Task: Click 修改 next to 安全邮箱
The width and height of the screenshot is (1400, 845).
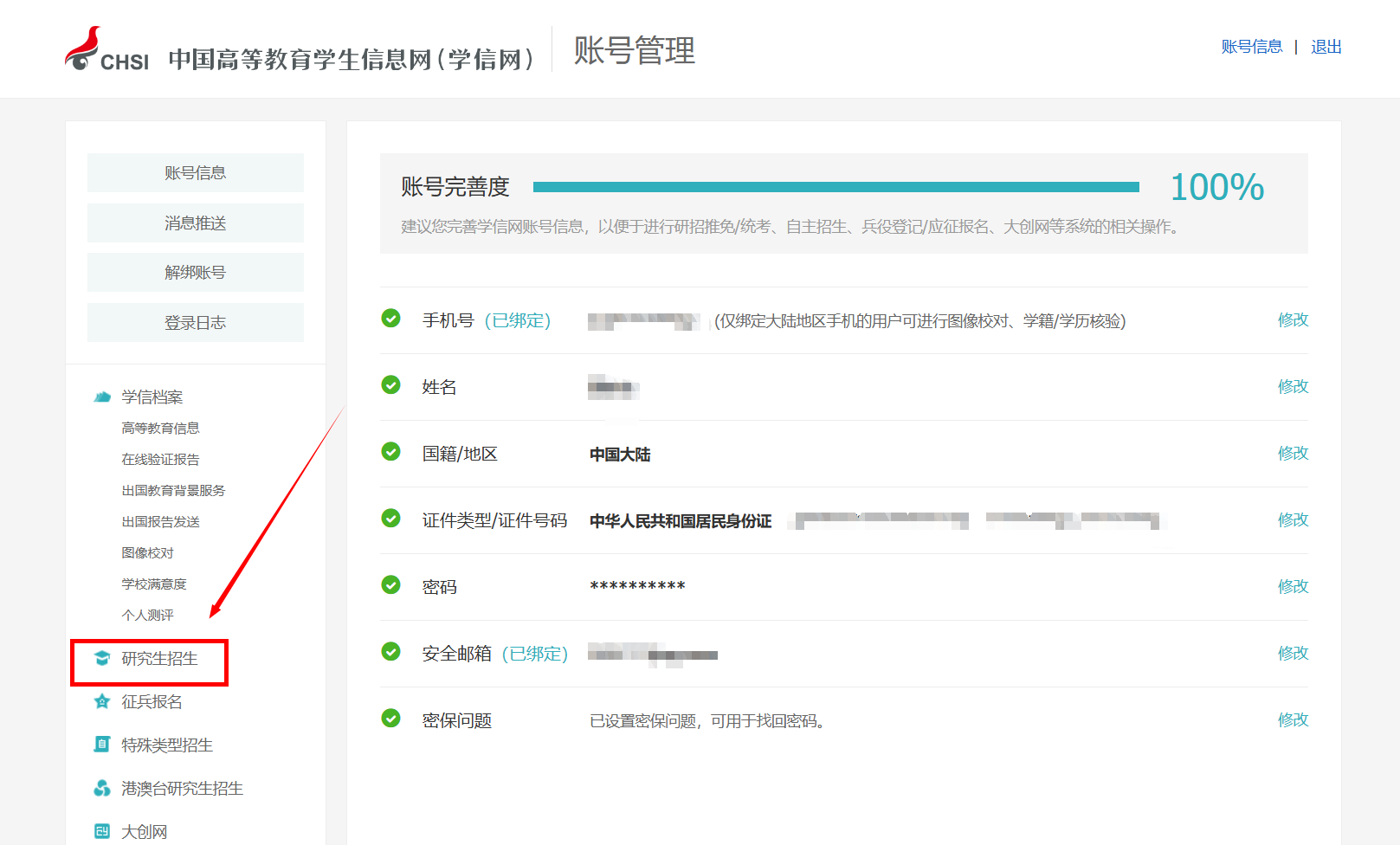Action: tap(1293, 654)
